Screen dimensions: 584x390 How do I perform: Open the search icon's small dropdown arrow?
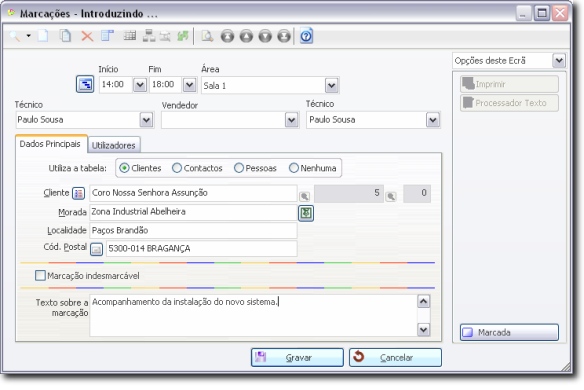(28, 36)
